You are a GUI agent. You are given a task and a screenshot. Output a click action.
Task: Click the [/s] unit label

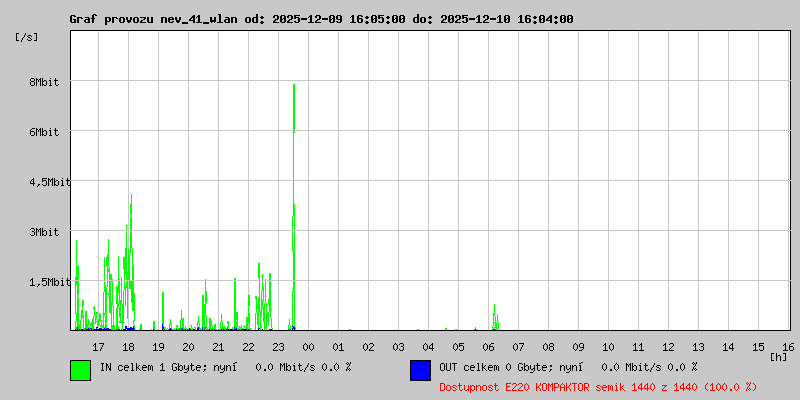coord(27,37)
